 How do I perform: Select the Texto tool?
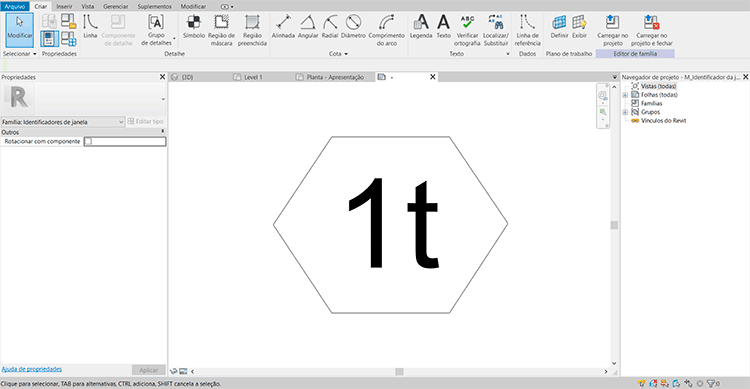(443, 27)
